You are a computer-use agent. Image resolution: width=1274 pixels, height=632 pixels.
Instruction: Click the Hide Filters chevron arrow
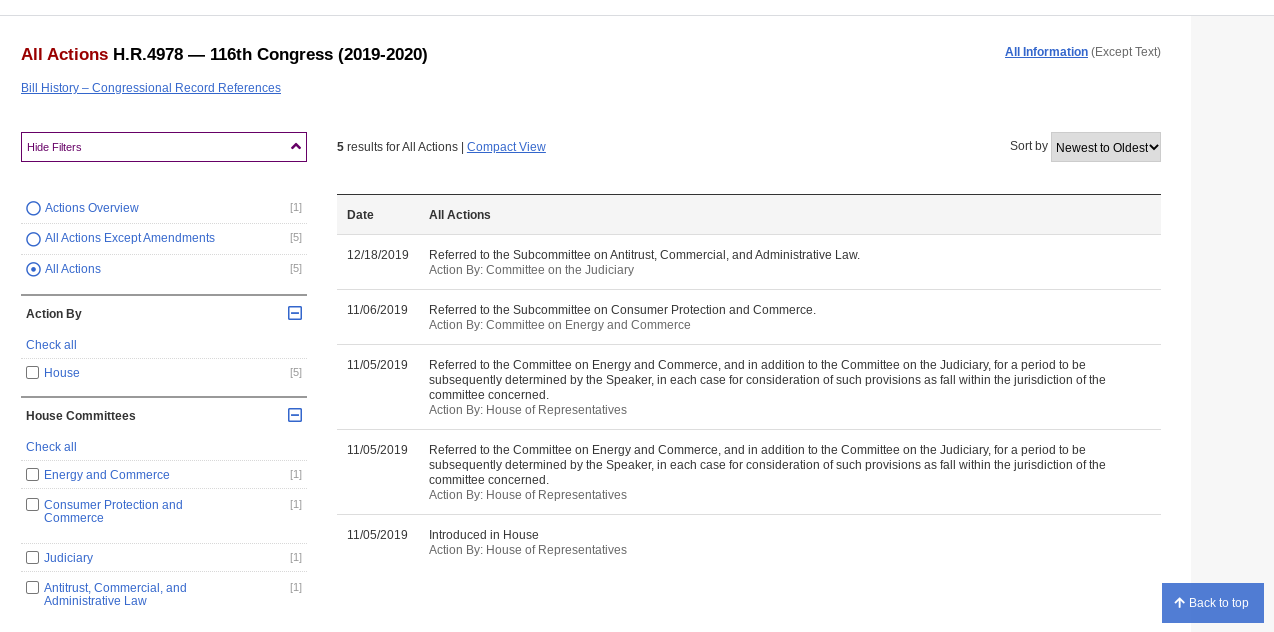pyautogui.click(x=295, y=147)
